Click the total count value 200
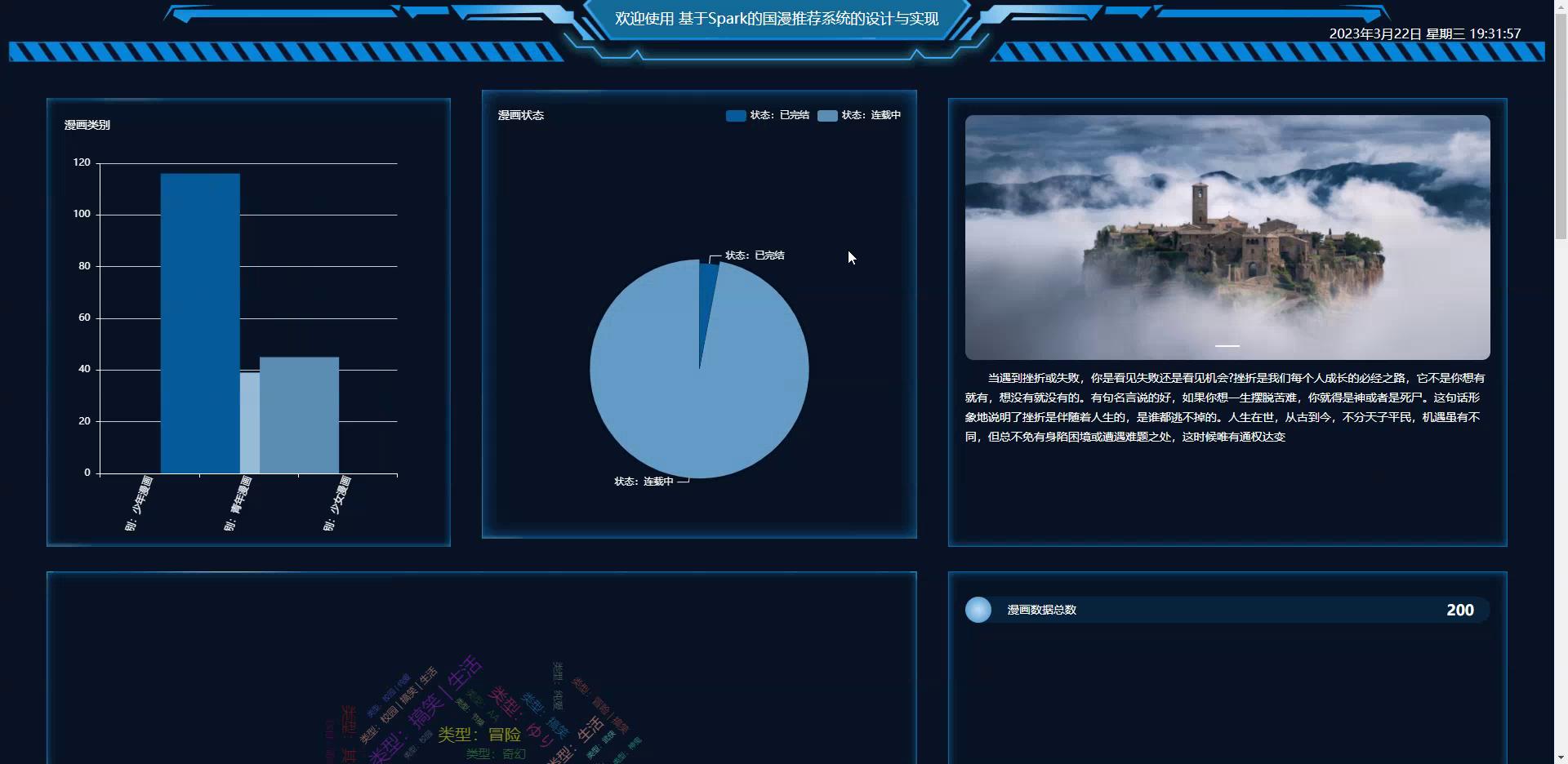 [1460, 610]
